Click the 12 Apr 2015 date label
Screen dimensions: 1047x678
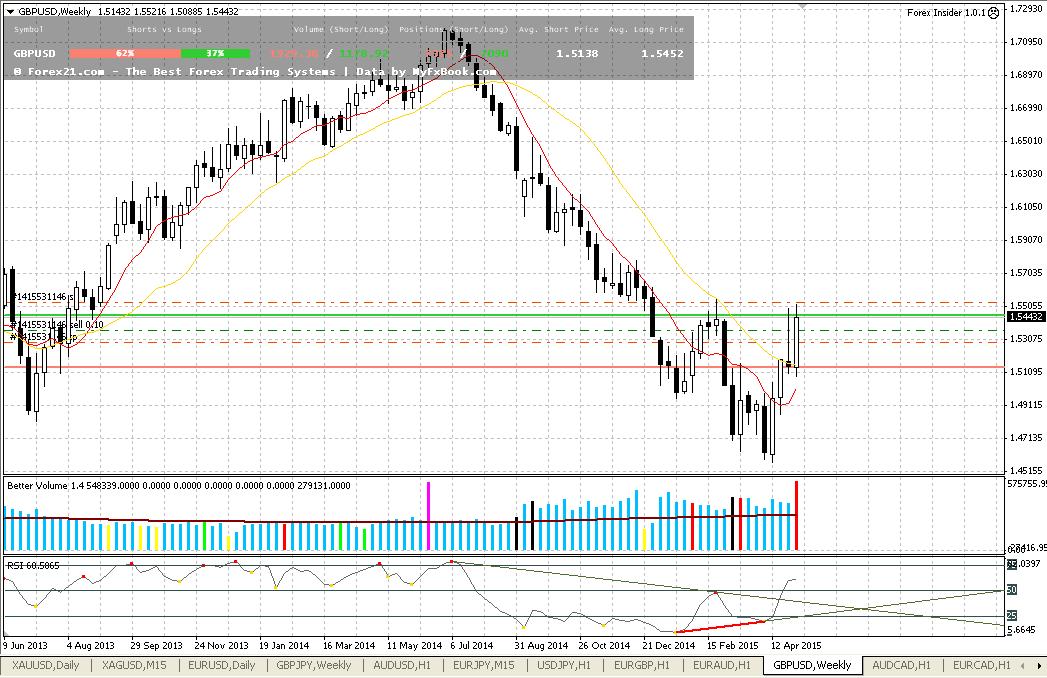pos(796,646)
